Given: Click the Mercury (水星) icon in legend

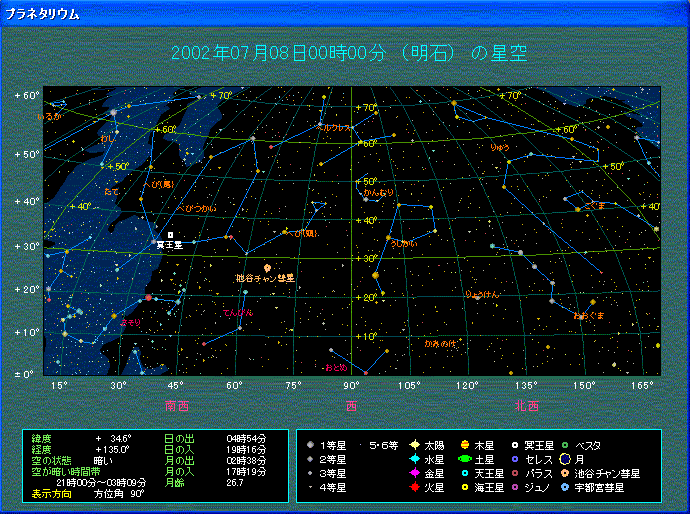Looking at the screenshot, I should (x=414, y=459).
